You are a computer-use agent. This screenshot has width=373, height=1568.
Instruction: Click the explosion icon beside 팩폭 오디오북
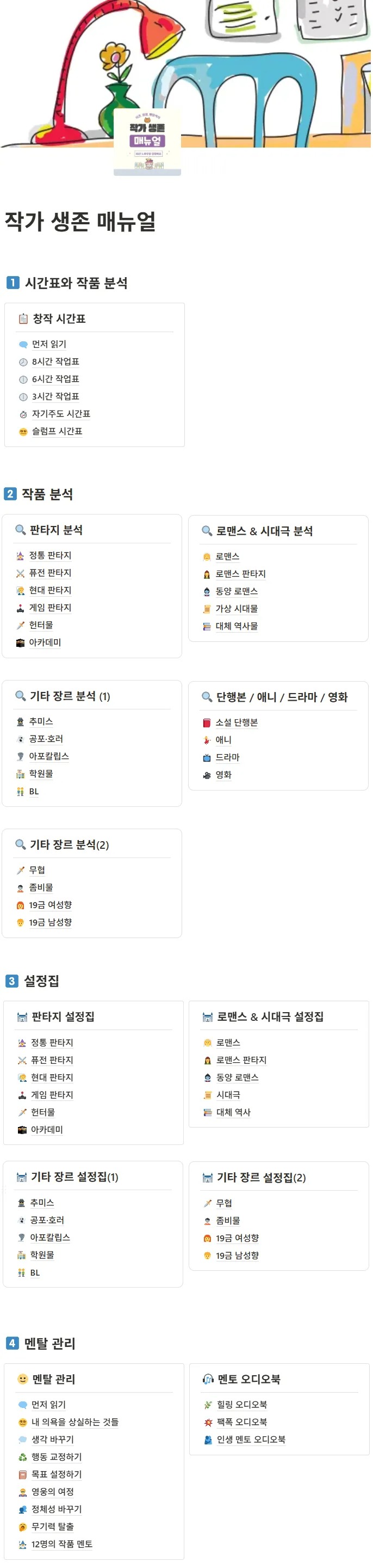coord(208,1423)
